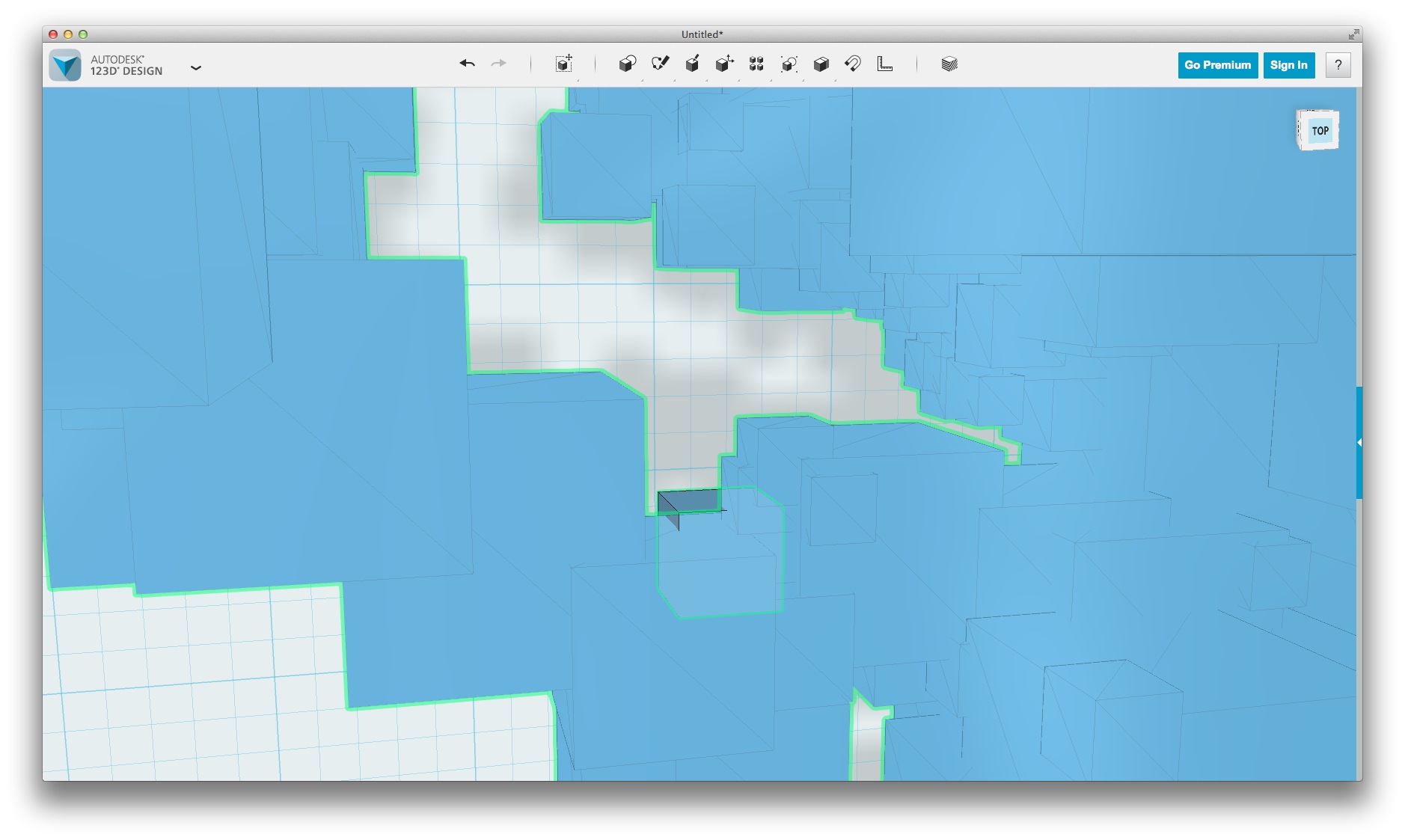Undo the last action
The width and height of the screenshot is (1405, 840).
[468, 64]
